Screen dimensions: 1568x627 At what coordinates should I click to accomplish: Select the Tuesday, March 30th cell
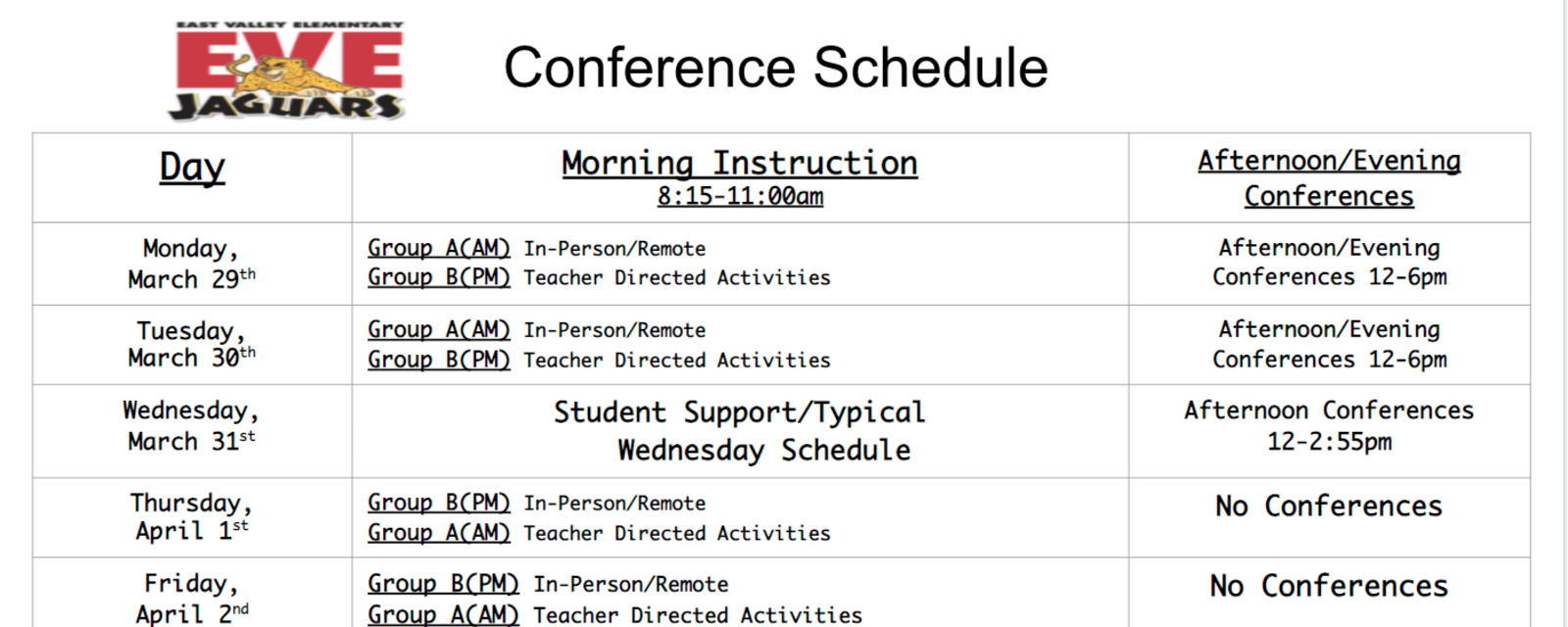tap(191, 344)
